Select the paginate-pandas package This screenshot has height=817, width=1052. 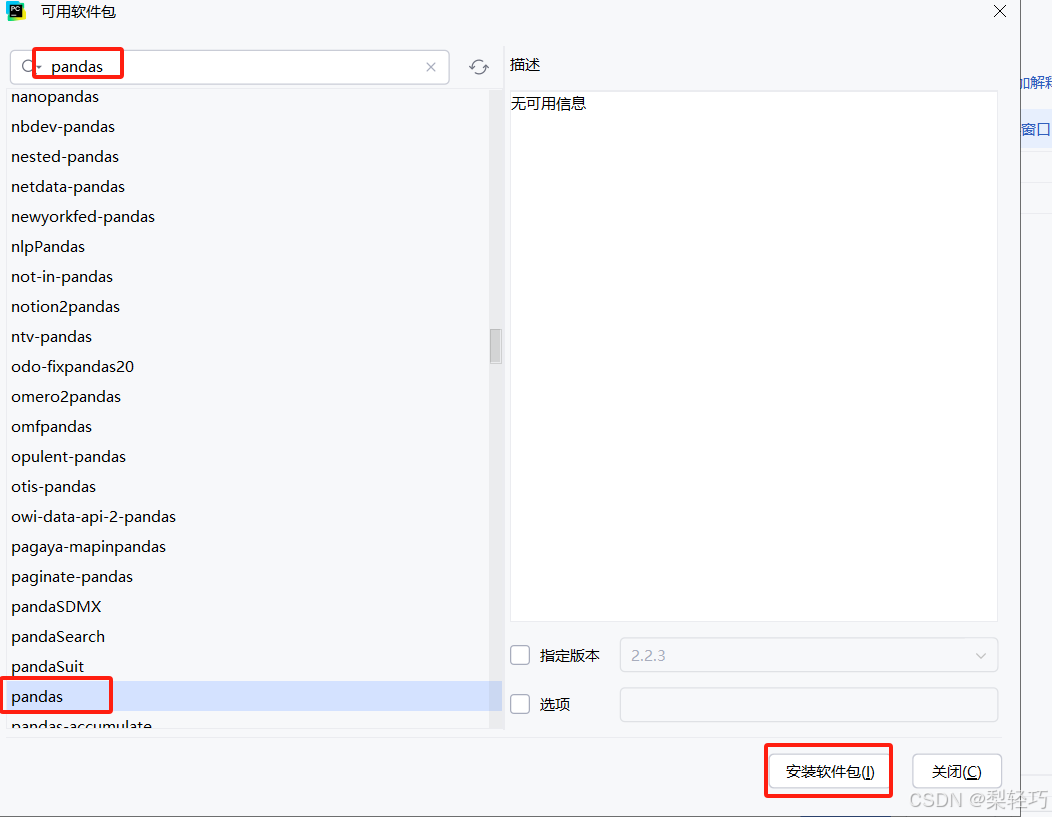(x=248, y=577)
